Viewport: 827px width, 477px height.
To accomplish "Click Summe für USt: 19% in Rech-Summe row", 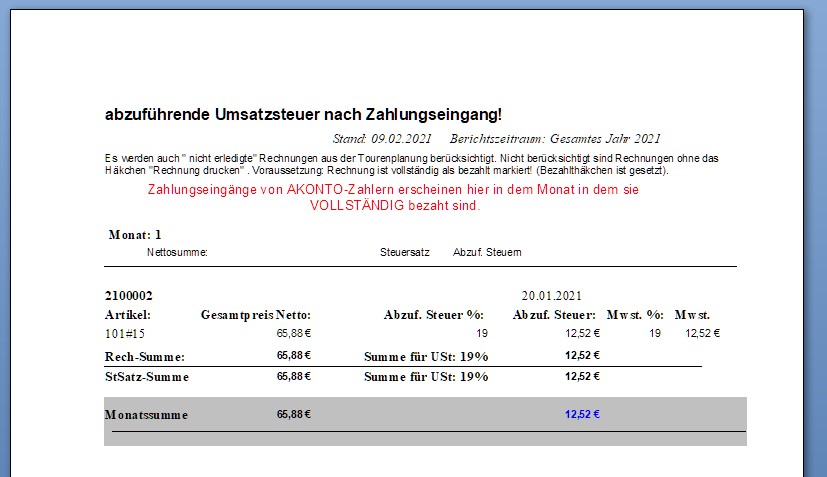I will click(x=426, y=356).
